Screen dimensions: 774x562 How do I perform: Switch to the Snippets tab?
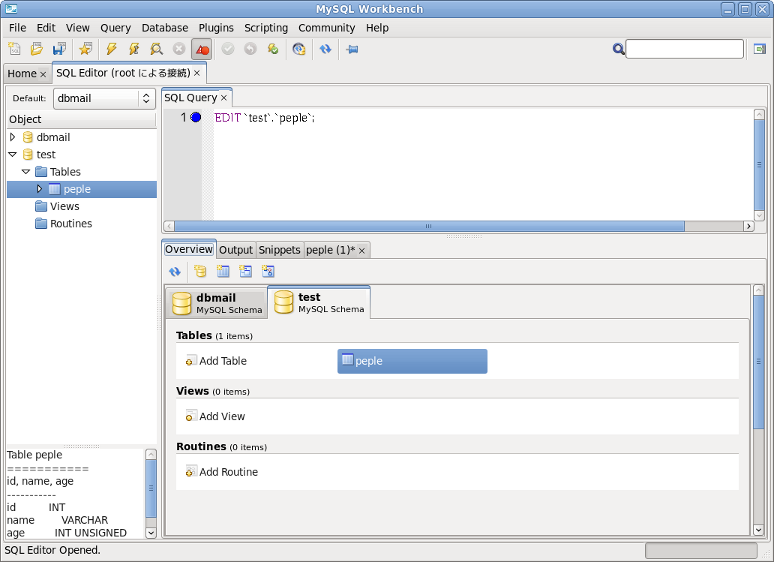tap(279, 250)
